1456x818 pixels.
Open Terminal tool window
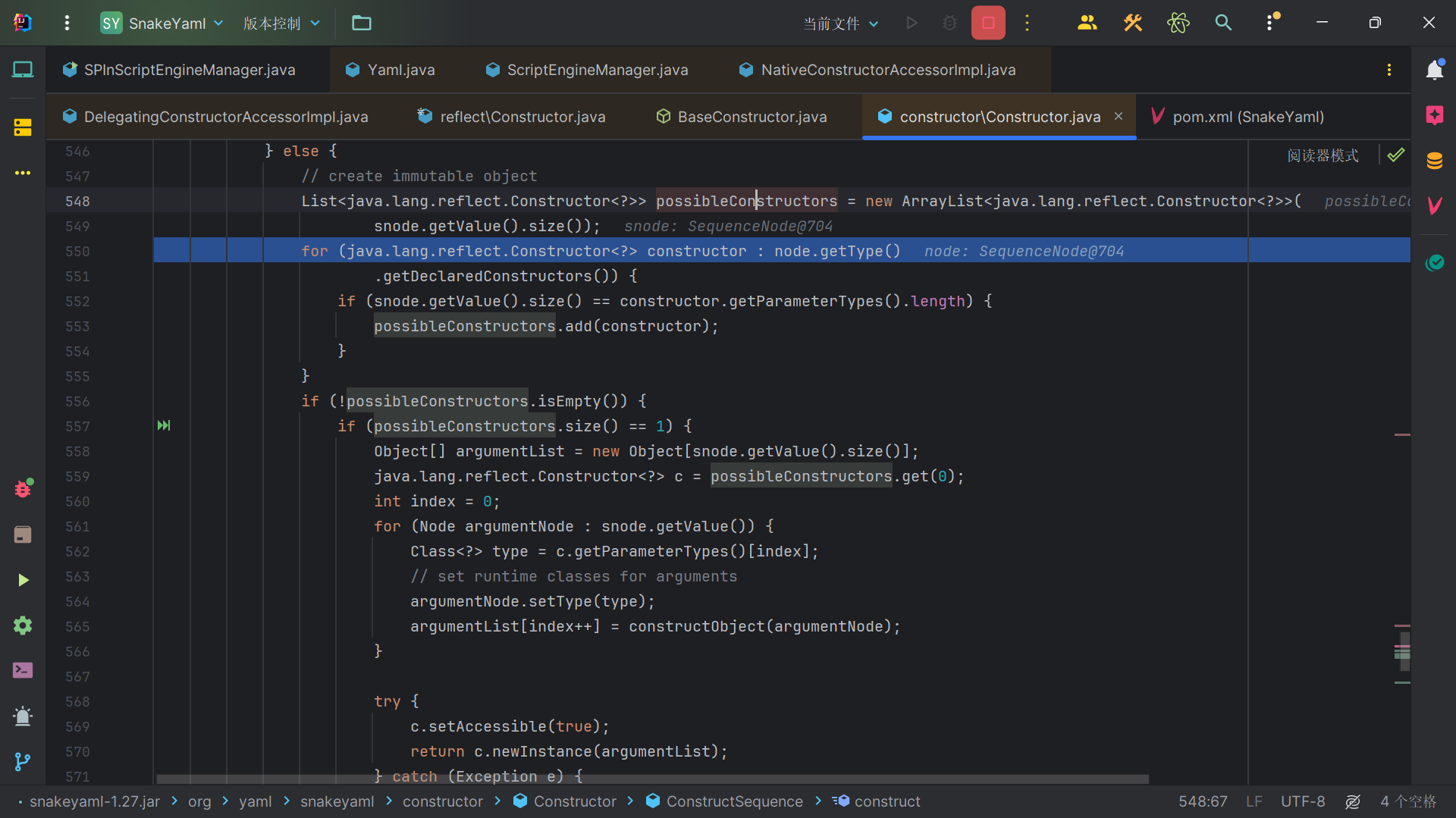tap(23, 670)
